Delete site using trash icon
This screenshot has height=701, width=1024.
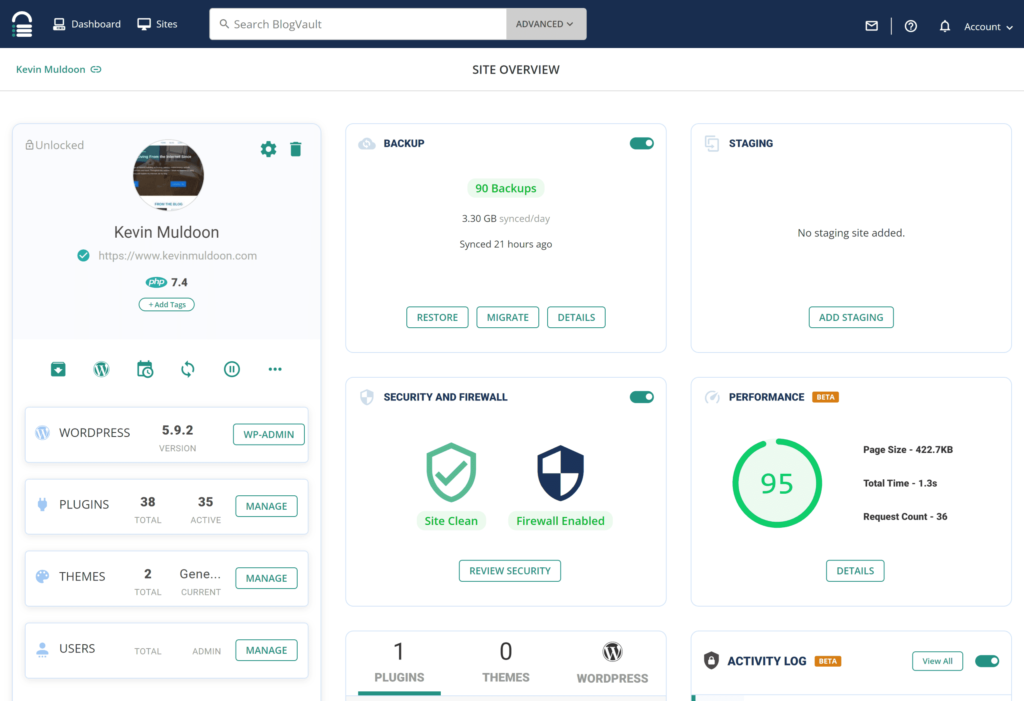tap(296, 149)
